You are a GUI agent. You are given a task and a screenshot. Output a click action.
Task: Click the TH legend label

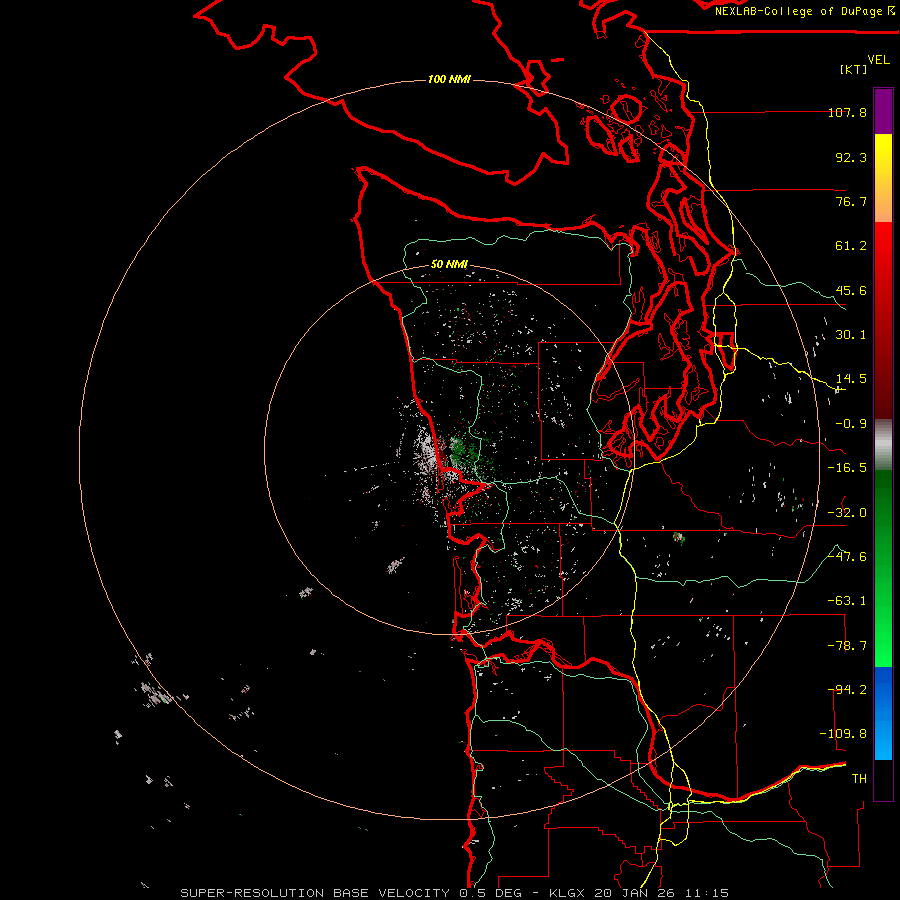pos(859,779)
